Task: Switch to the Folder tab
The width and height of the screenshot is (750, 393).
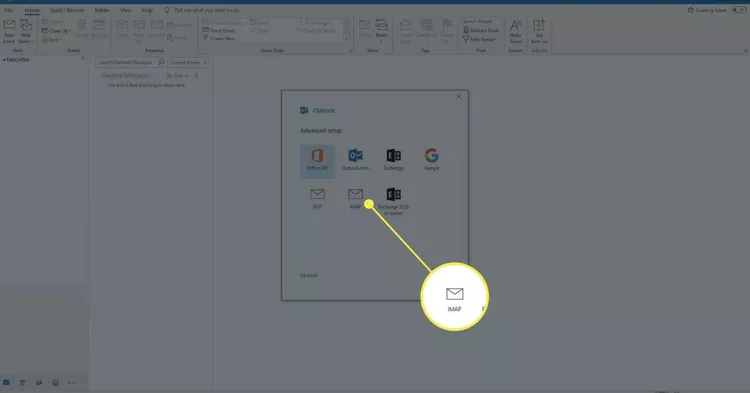Action: [x=102, y=10]
